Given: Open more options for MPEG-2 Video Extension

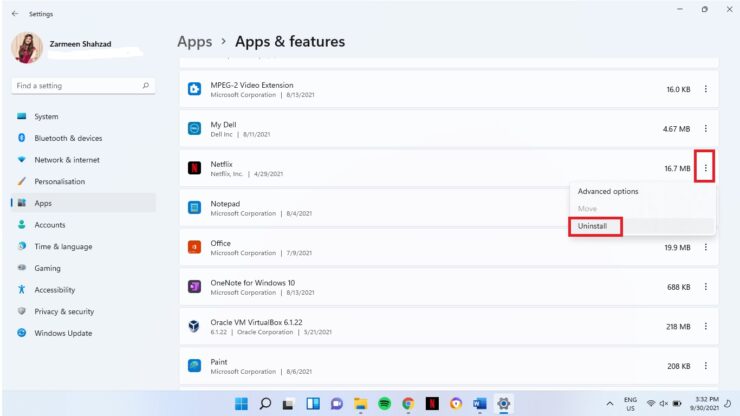Looking at the screenshot, I should pyautogui.click(x=706, y=89).
